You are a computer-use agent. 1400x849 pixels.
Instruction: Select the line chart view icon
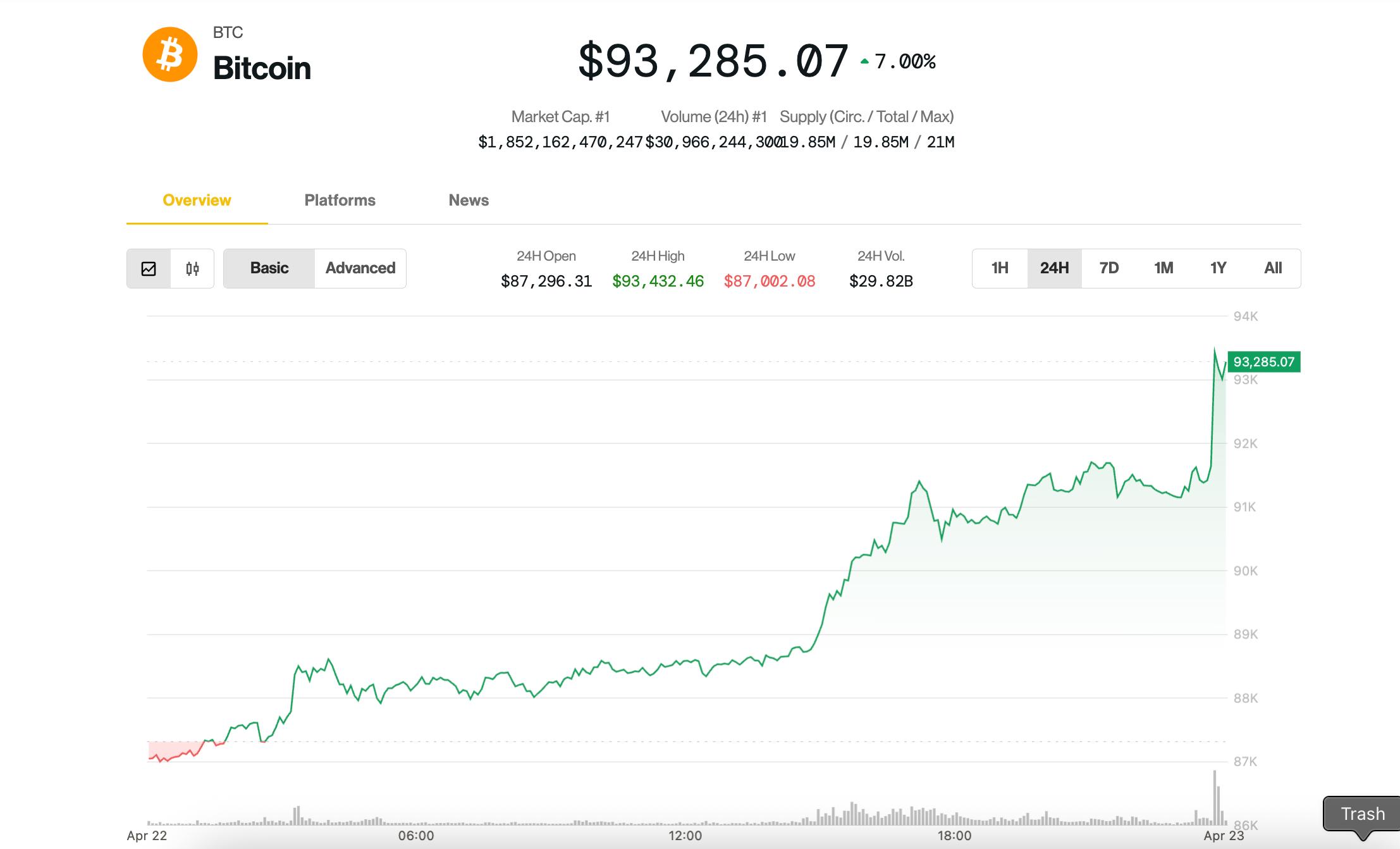coord(149,268)
